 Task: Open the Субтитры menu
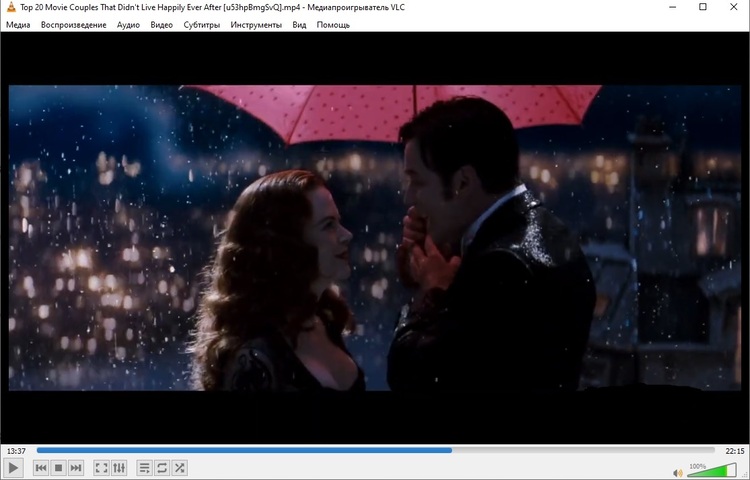click(201, 25)
